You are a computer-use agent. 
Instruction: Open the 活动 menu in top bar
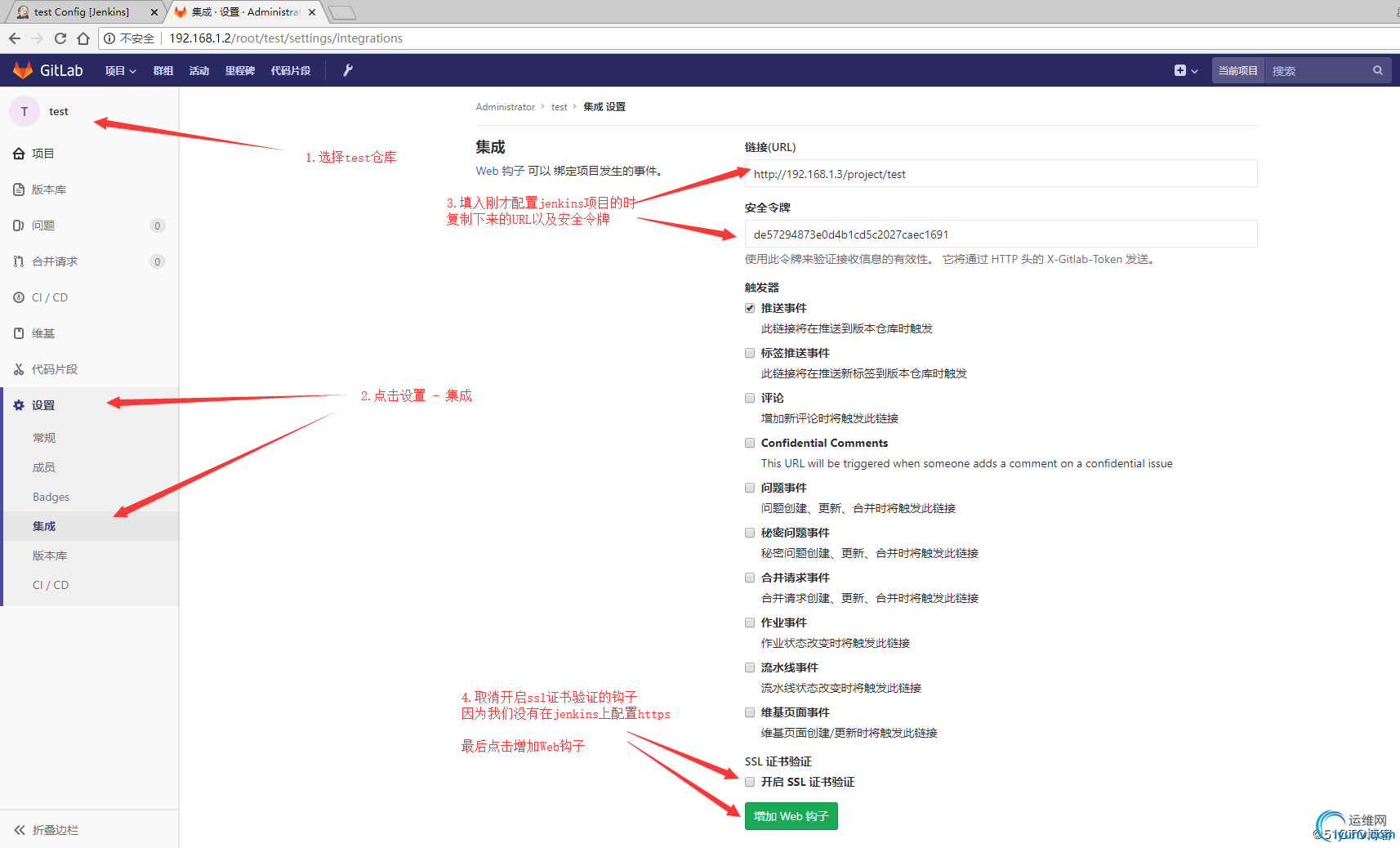click(x=199, y=71)
